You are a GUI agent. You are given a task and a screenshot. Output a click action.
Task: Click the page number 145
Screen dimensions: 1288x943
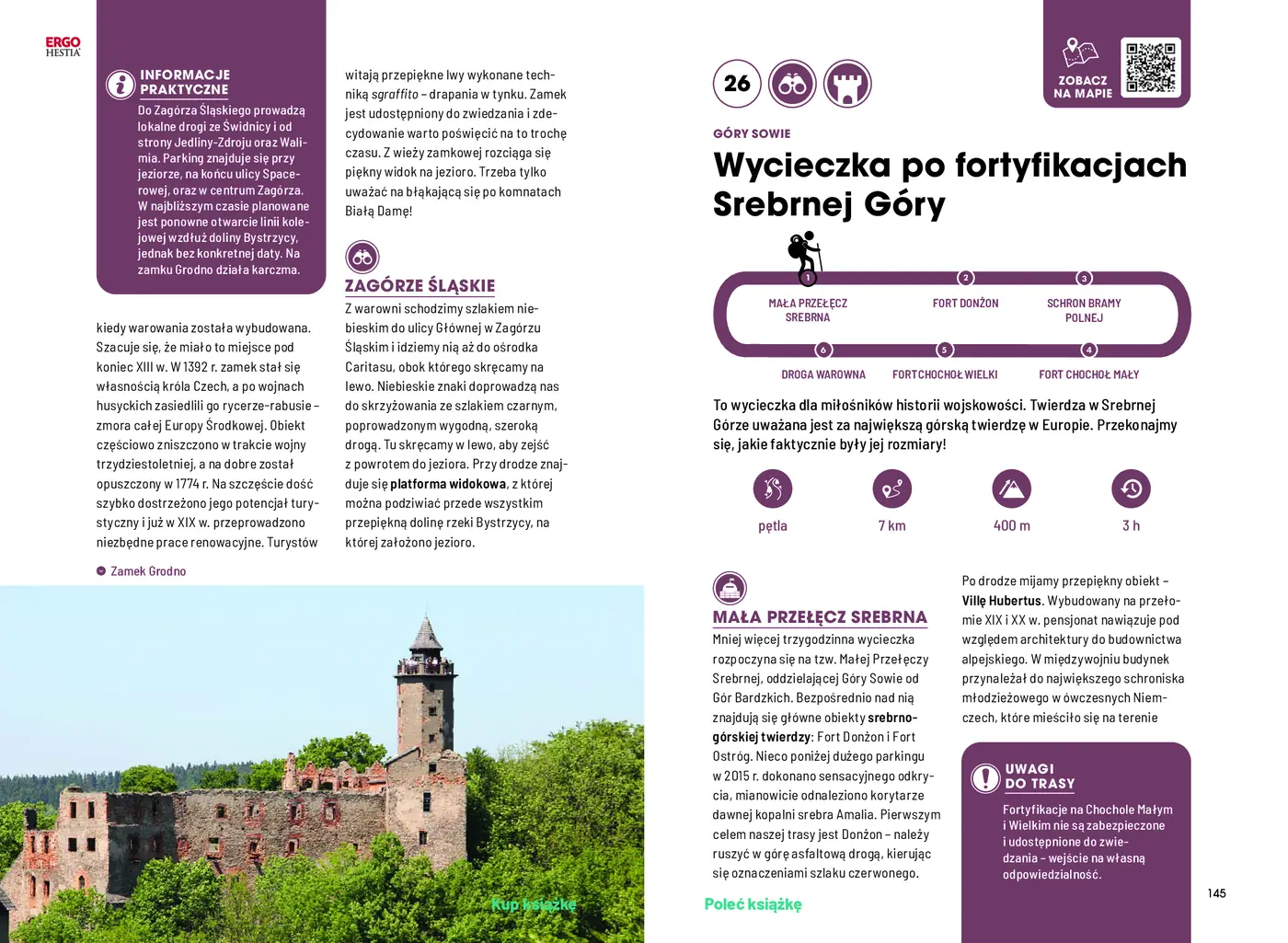click(x=1216, y=893)
